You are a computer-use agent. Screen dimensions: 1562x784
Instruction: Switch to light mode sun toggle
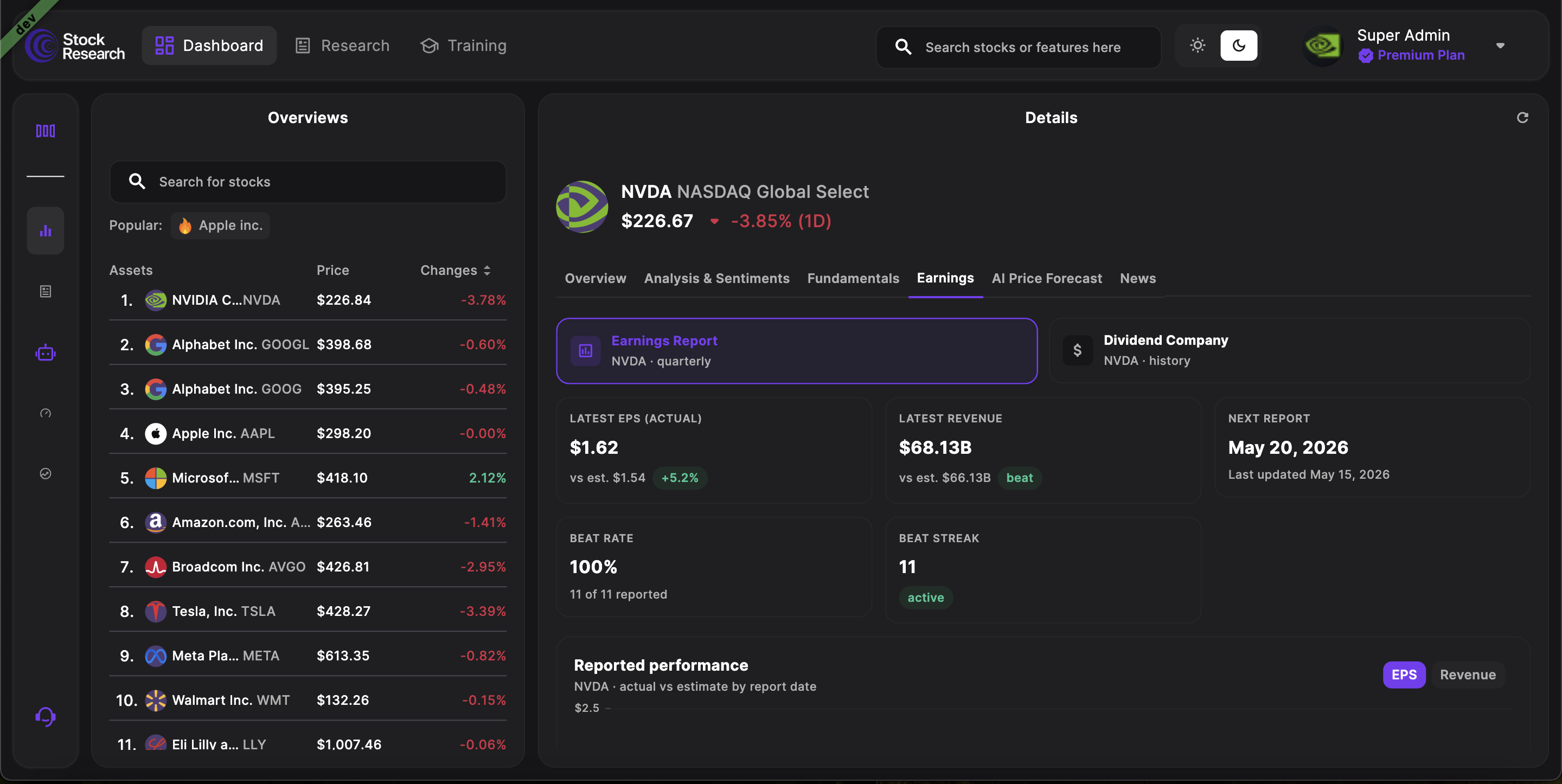point(1198,46)
